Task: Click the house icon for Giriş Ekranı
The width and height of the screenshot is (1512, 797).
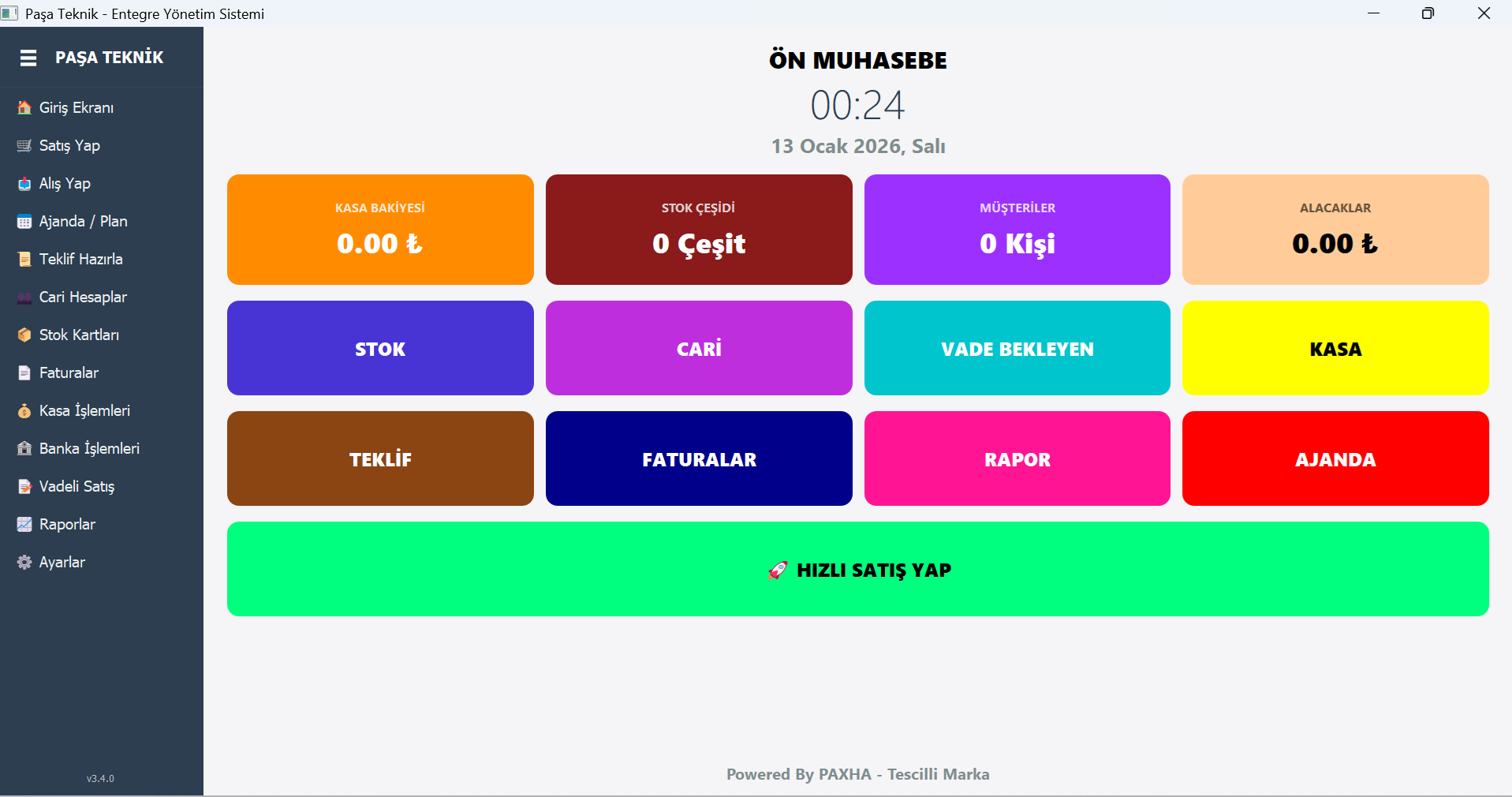Action: pos(24,107)
